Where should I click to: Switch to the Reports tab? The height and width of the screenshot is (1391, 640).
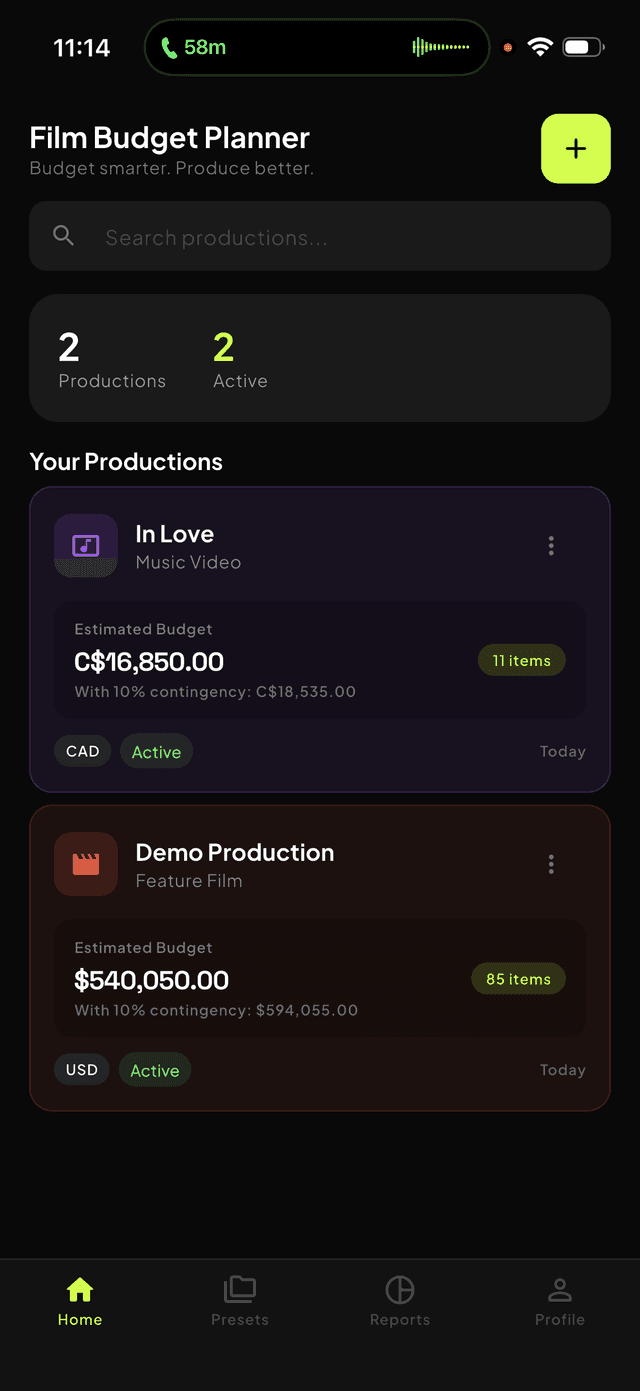pos(400,1300)
